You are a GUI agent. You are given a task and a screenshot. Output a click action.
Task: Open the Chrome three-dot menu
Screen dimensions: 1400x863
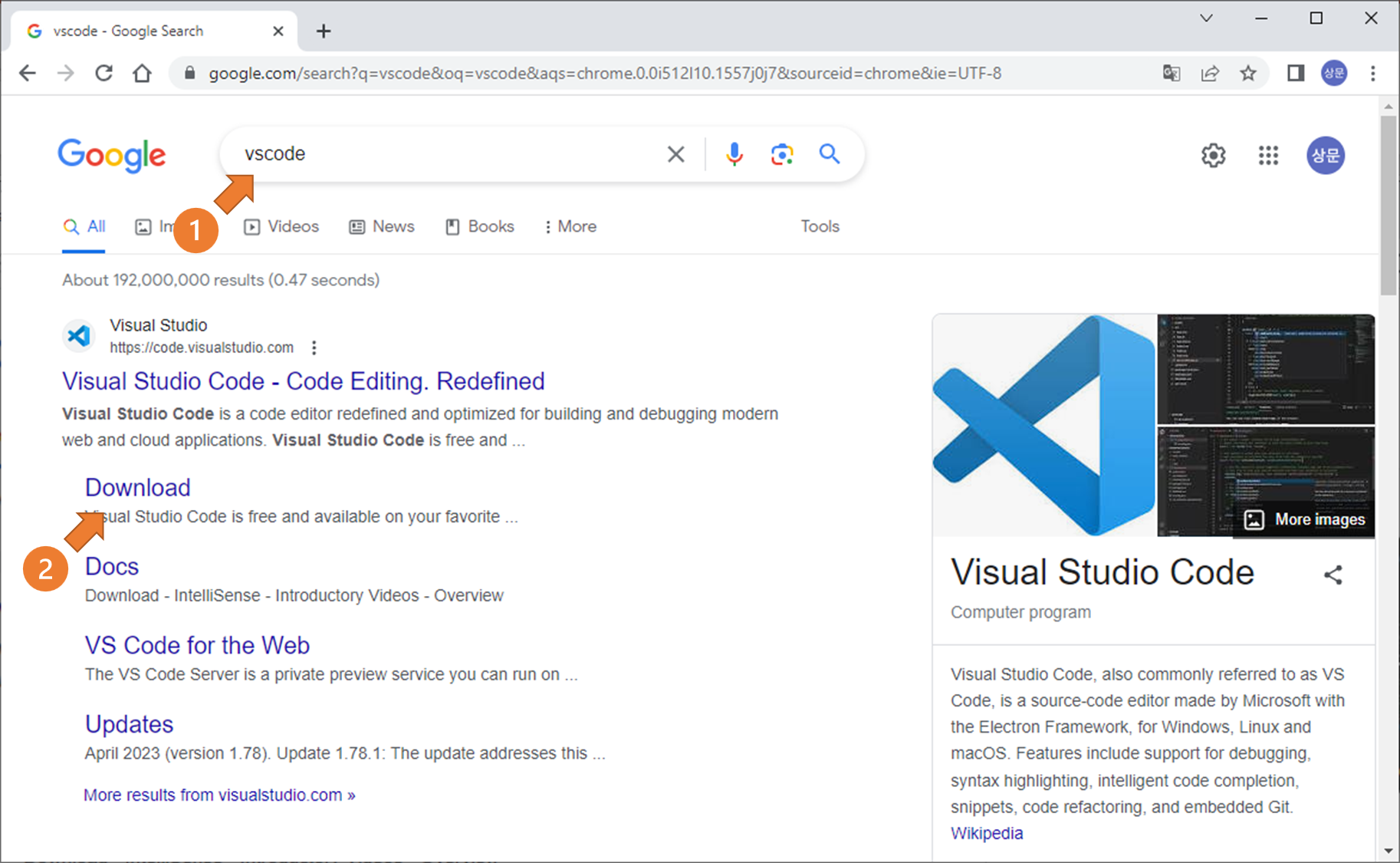click(x=1373, y=74)
